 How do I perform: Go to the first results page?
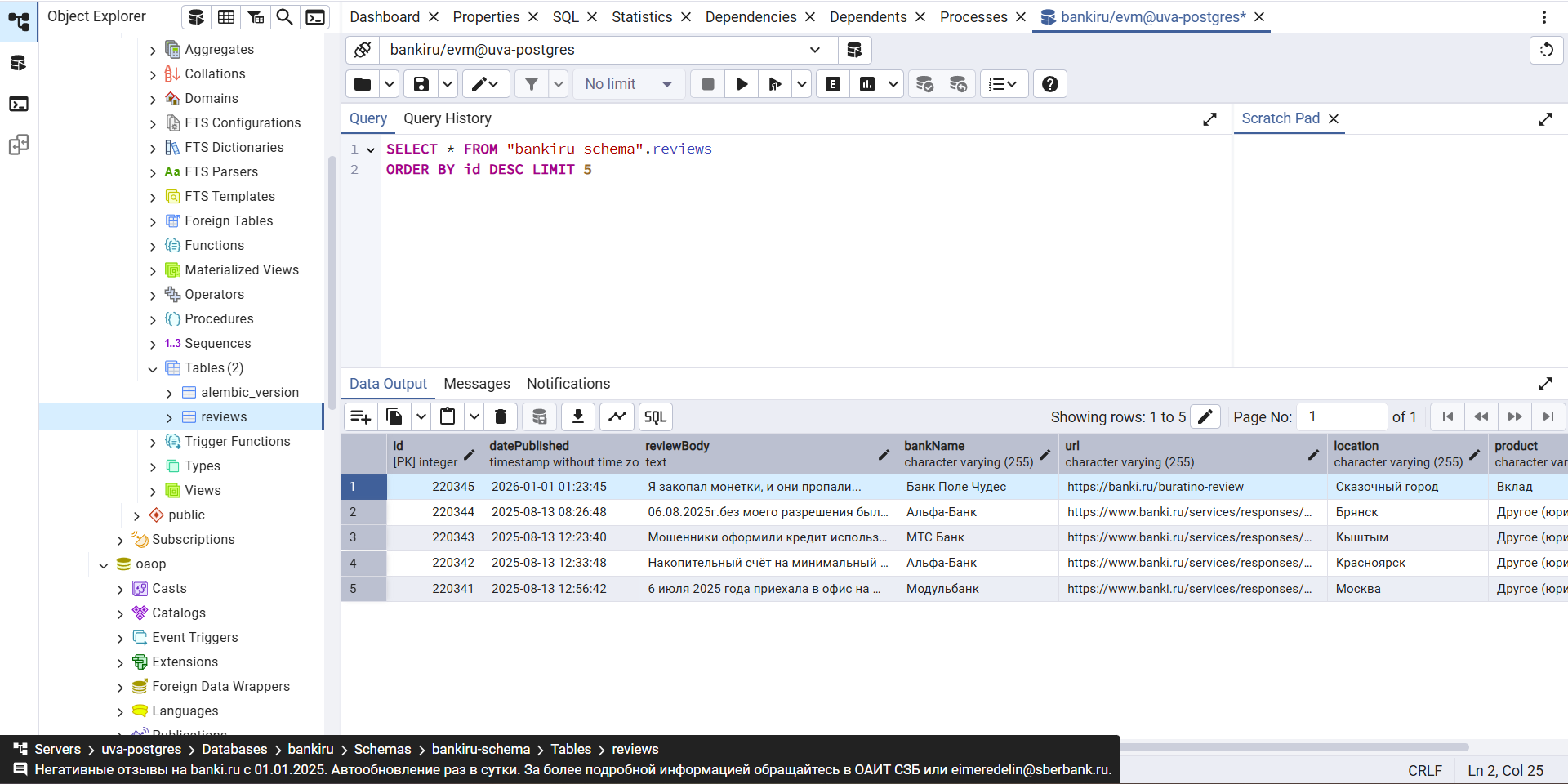[x=1448, y=416]
